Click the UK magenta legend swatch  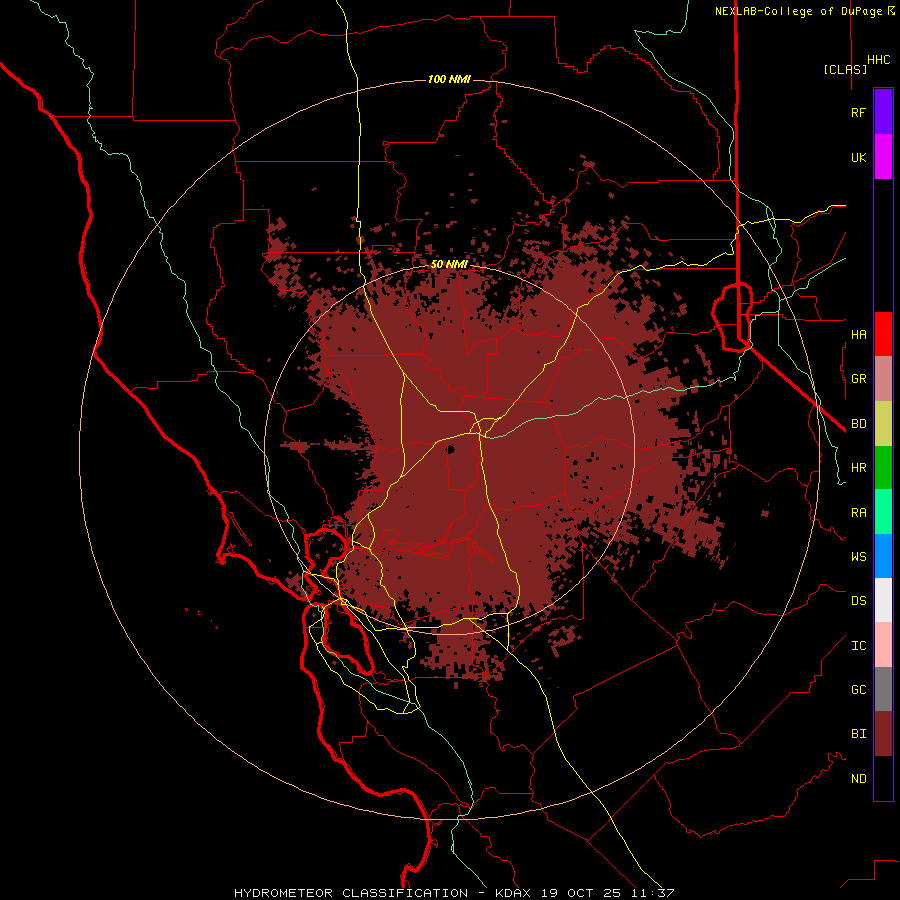[883, 157]
